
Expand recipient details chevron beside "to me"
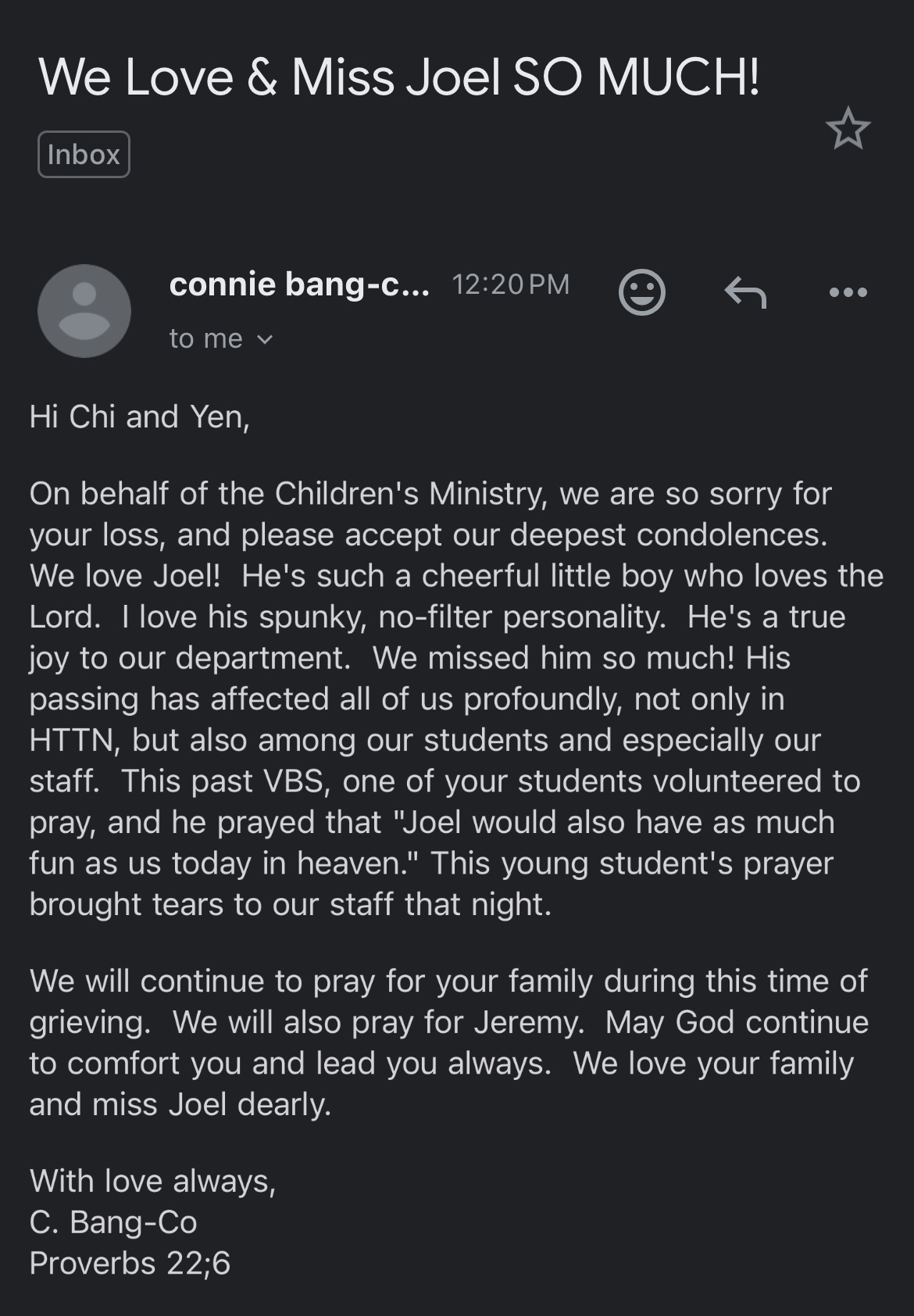click(265, 340)
